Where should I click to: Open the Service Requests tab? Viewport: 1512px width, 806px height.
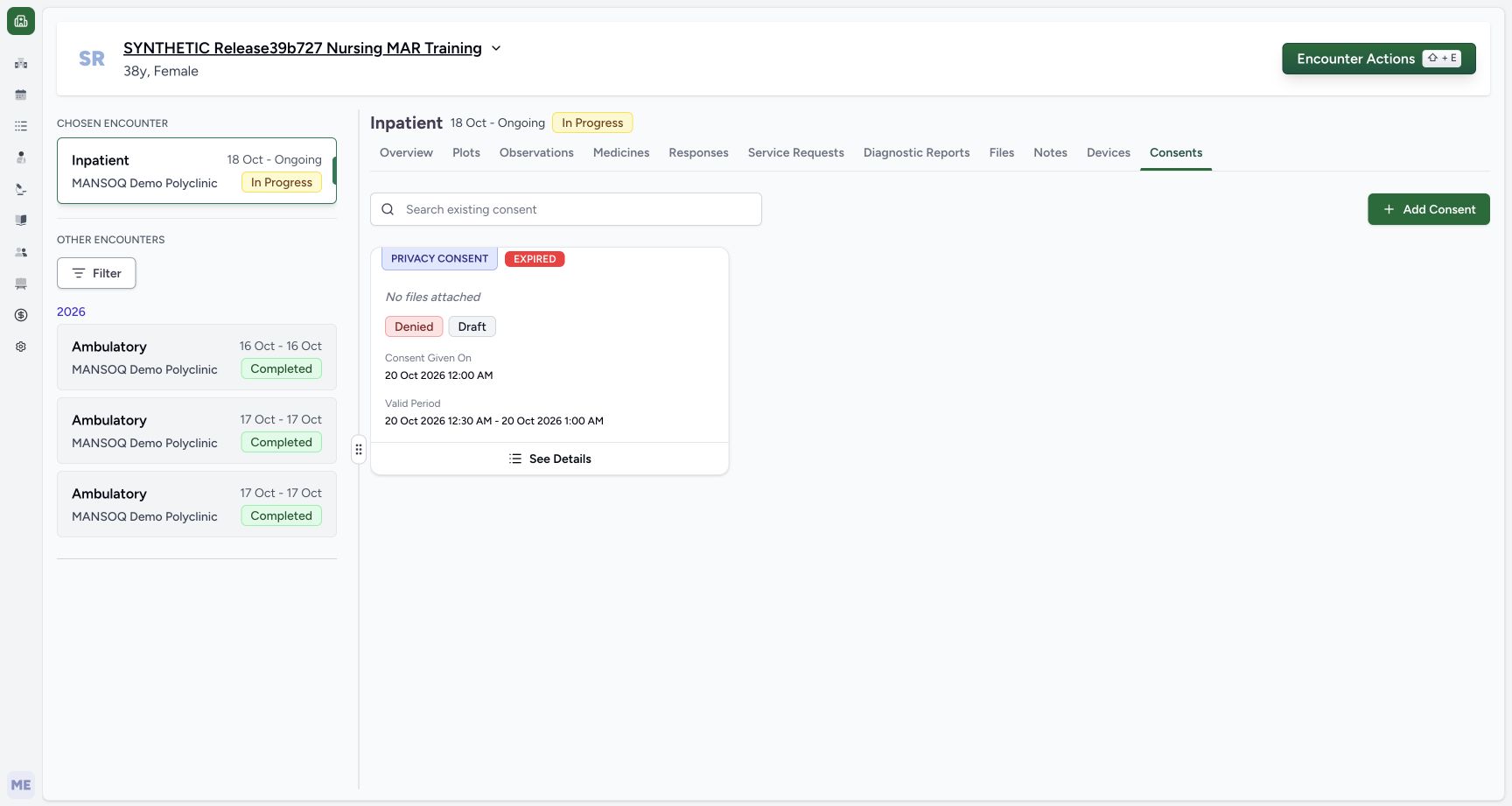tap(796, 152)
